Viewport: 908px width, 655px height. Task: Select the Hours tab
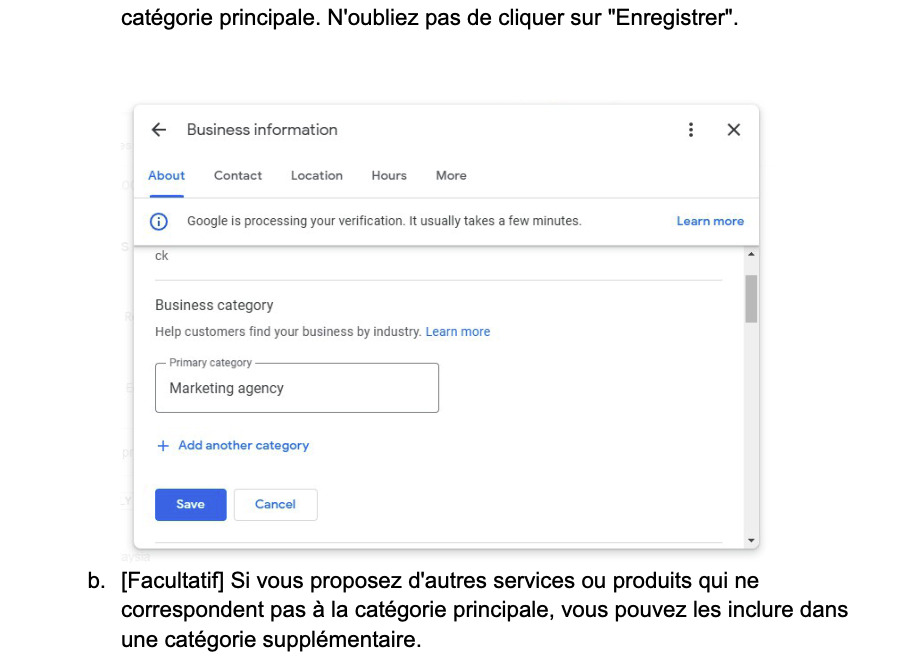click(389, 176)
